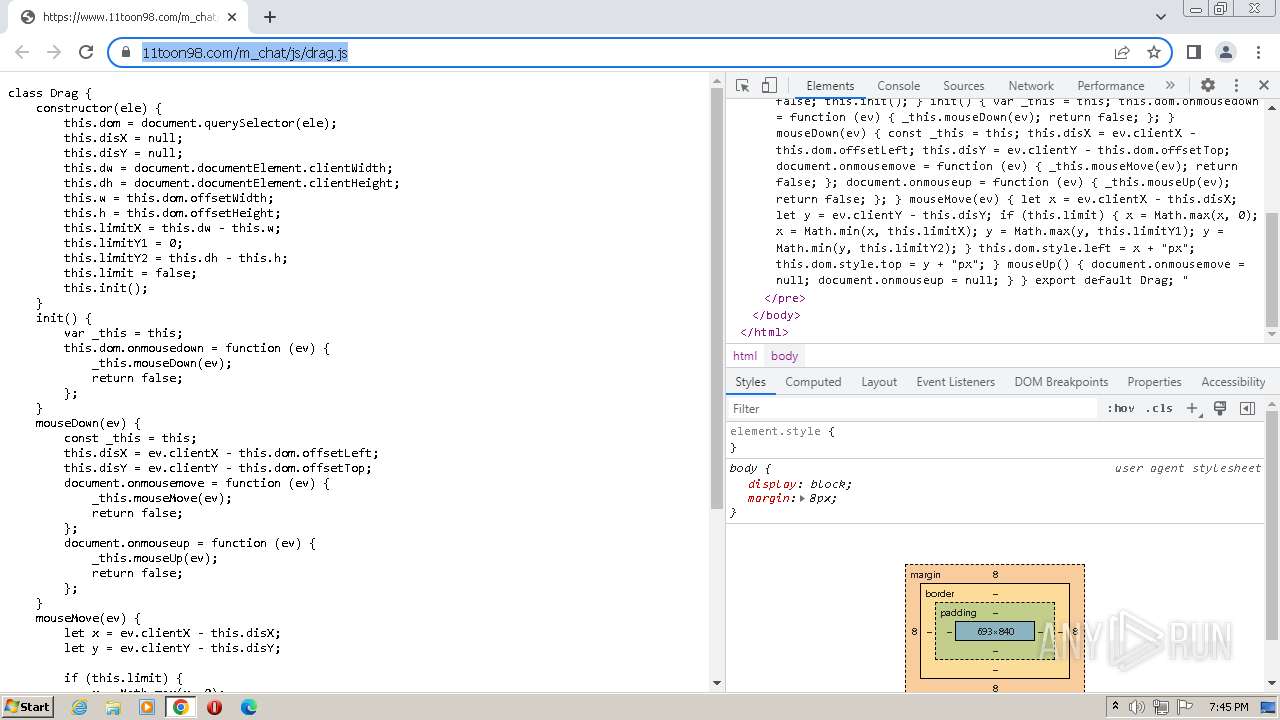
Task: Switch to the Console tab
Action: click(898, 86)
